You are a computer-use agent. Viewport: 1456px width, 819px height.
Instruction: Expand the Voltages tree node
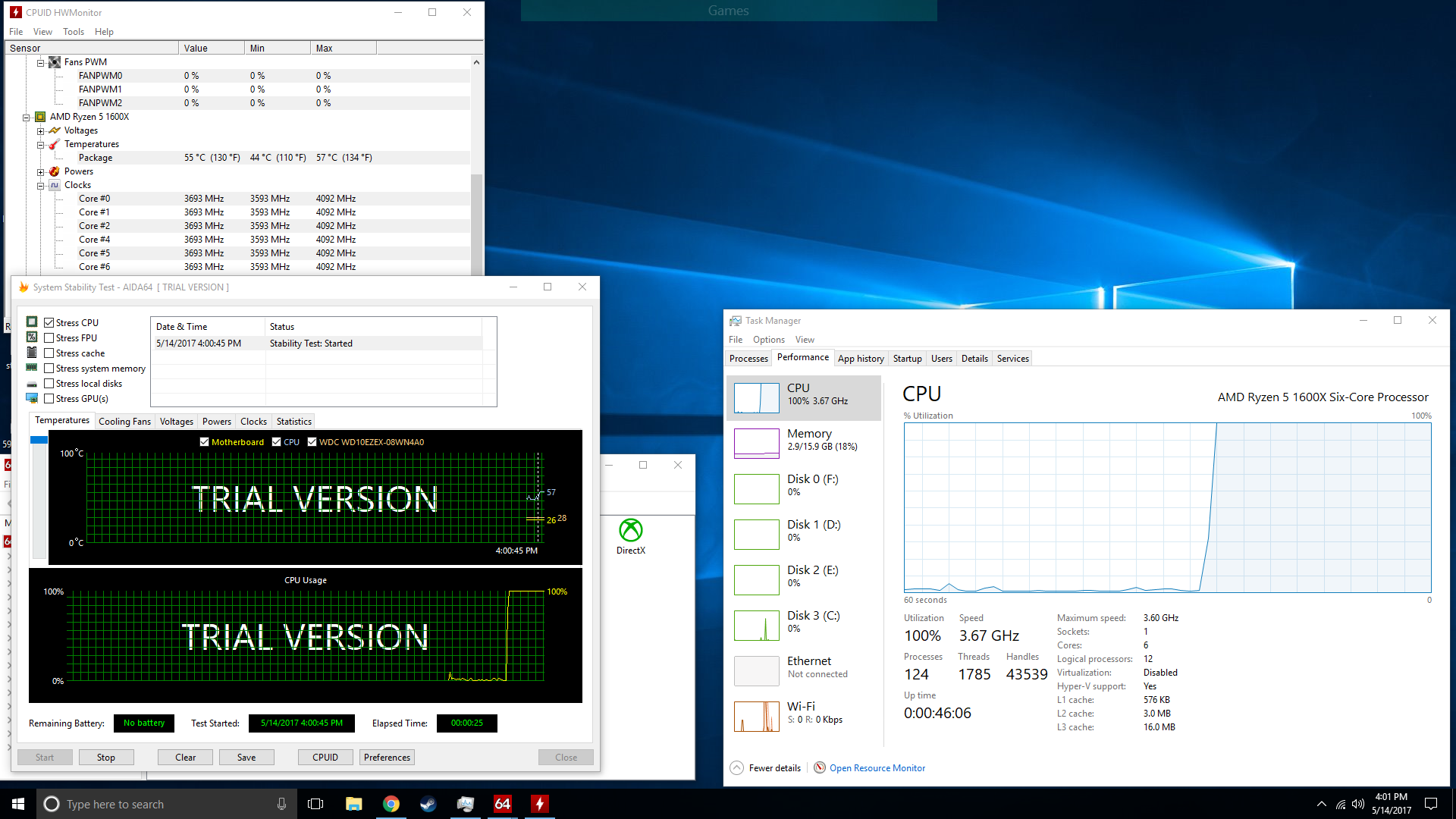[41, 130]
